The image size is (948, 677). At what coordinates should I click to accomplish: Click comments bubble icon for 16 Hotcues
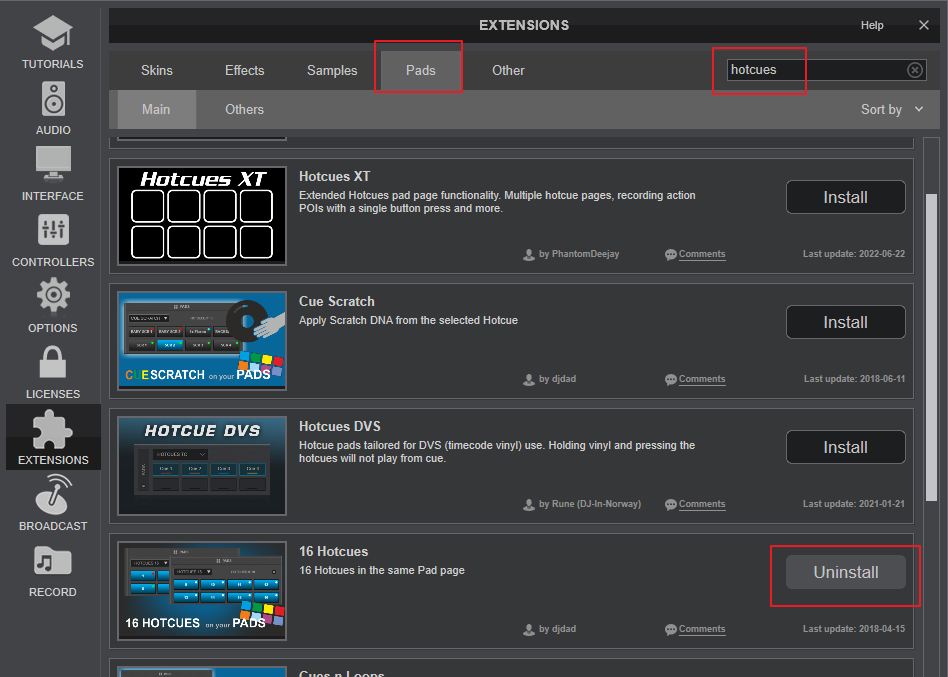point(670,630)
